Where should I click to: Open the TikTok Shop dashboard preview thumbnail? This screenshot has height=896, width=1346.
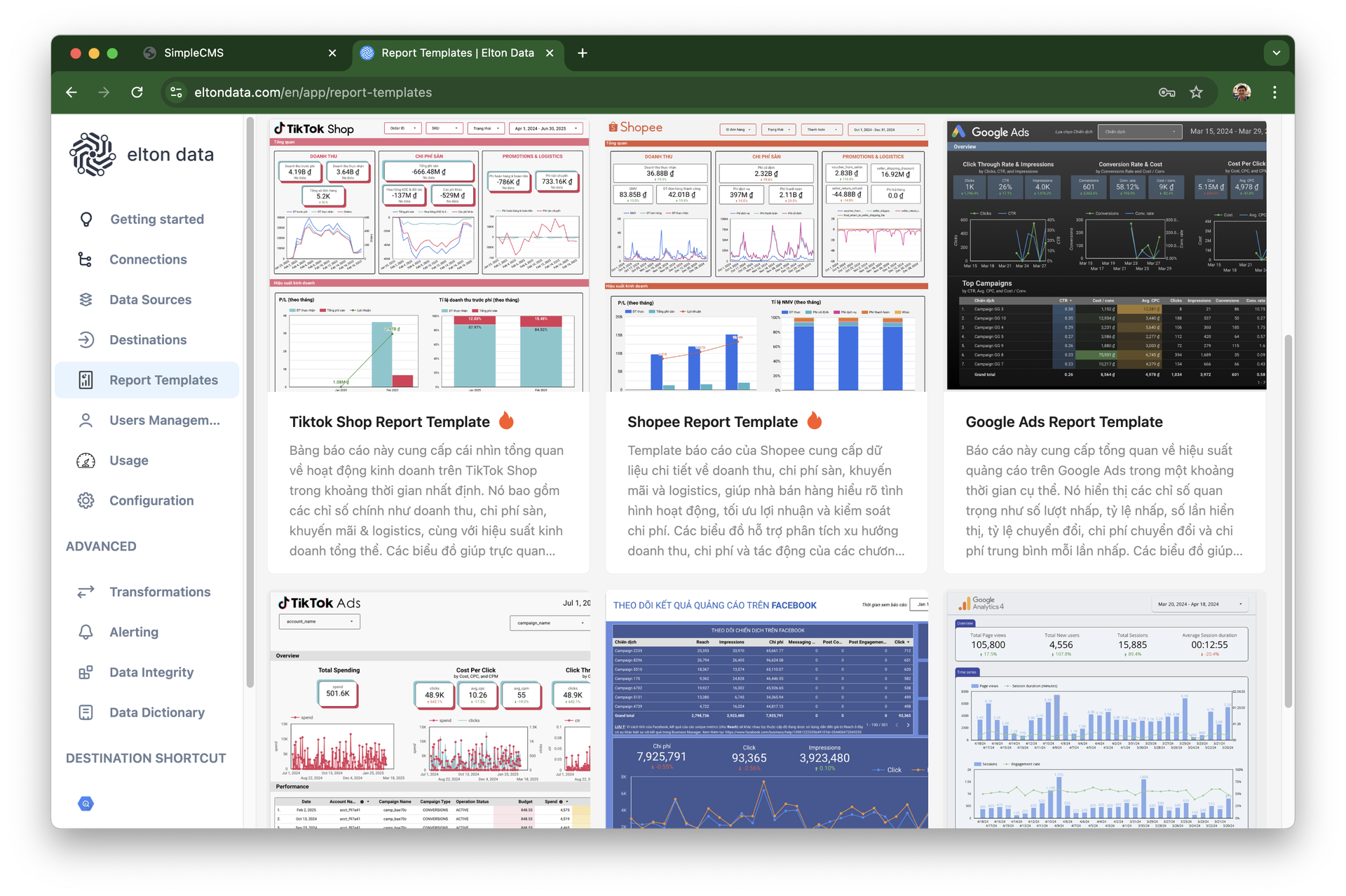point(429,255)
